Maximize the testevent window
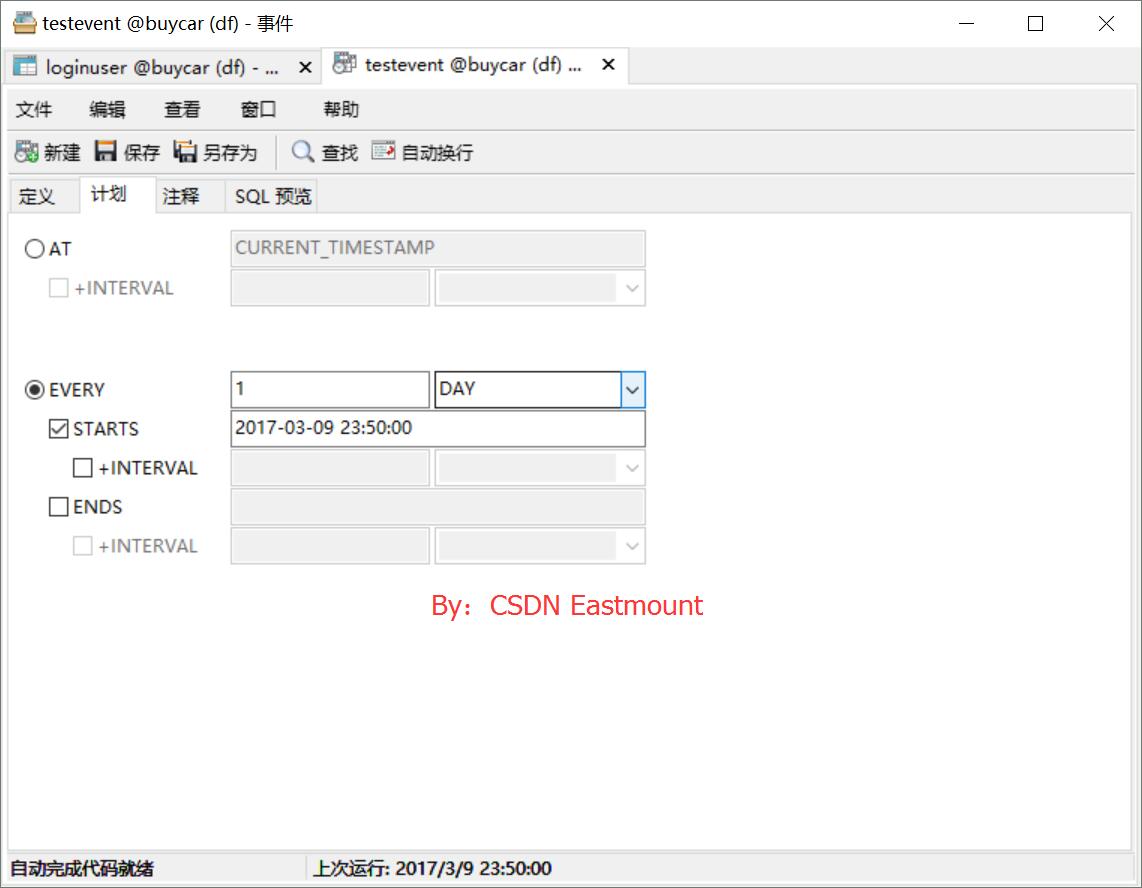The width and height of the screenshot is (1142, 888). click(x=1035, y=23)
